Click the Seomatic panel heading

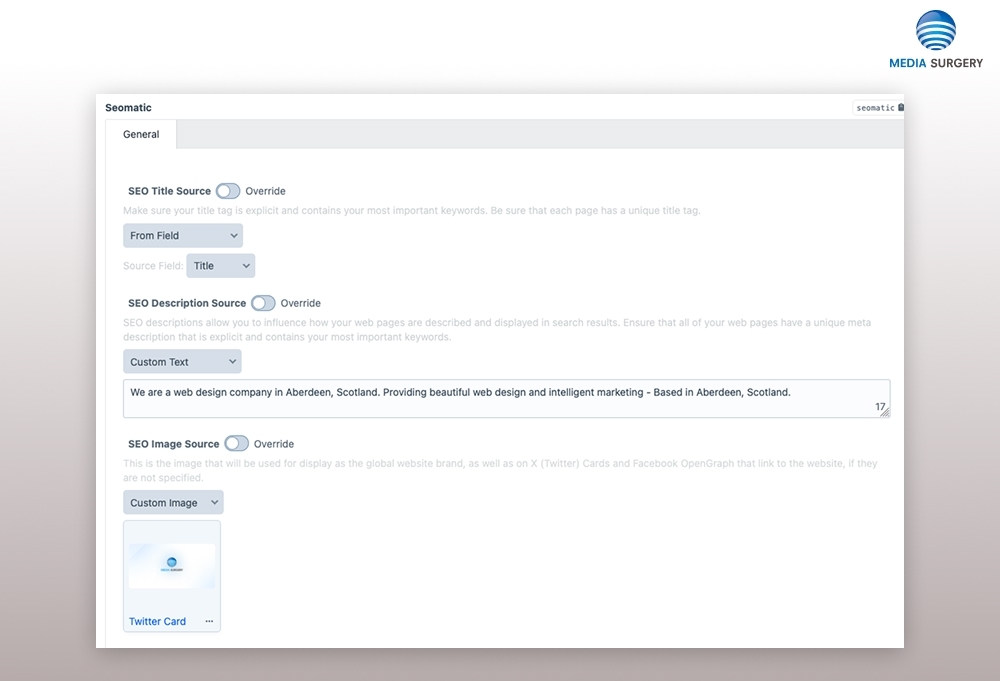128,107
